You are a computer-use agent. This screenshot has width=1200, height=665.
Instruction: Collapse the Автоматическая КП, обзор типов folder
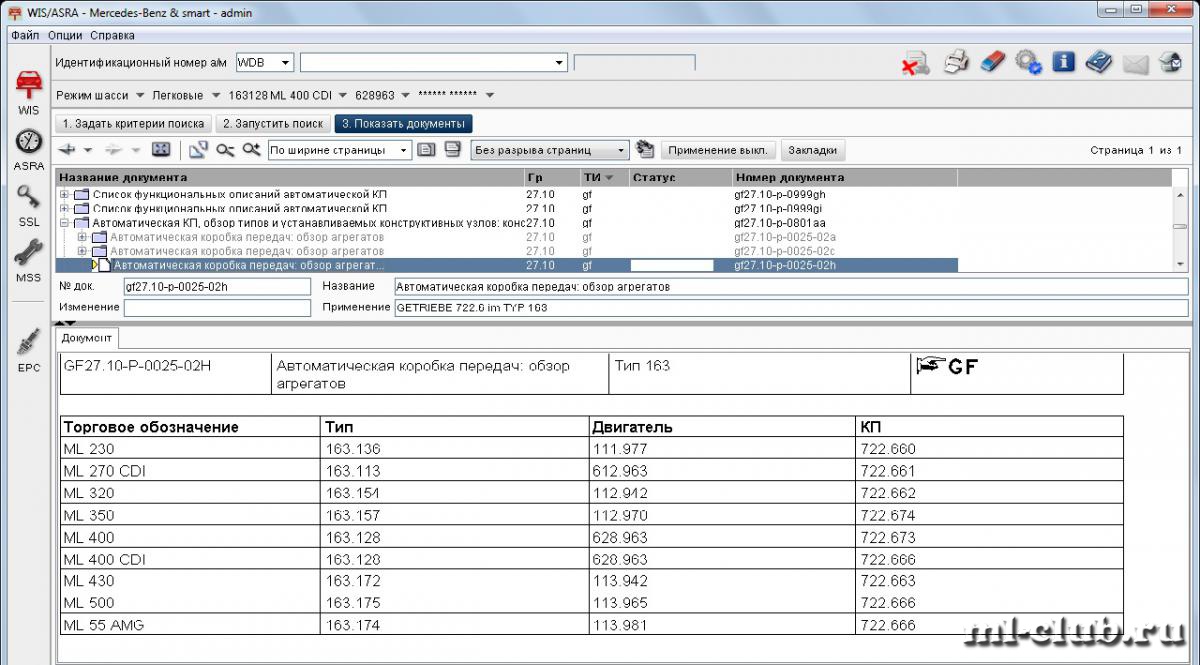click(x=65, y=223)
